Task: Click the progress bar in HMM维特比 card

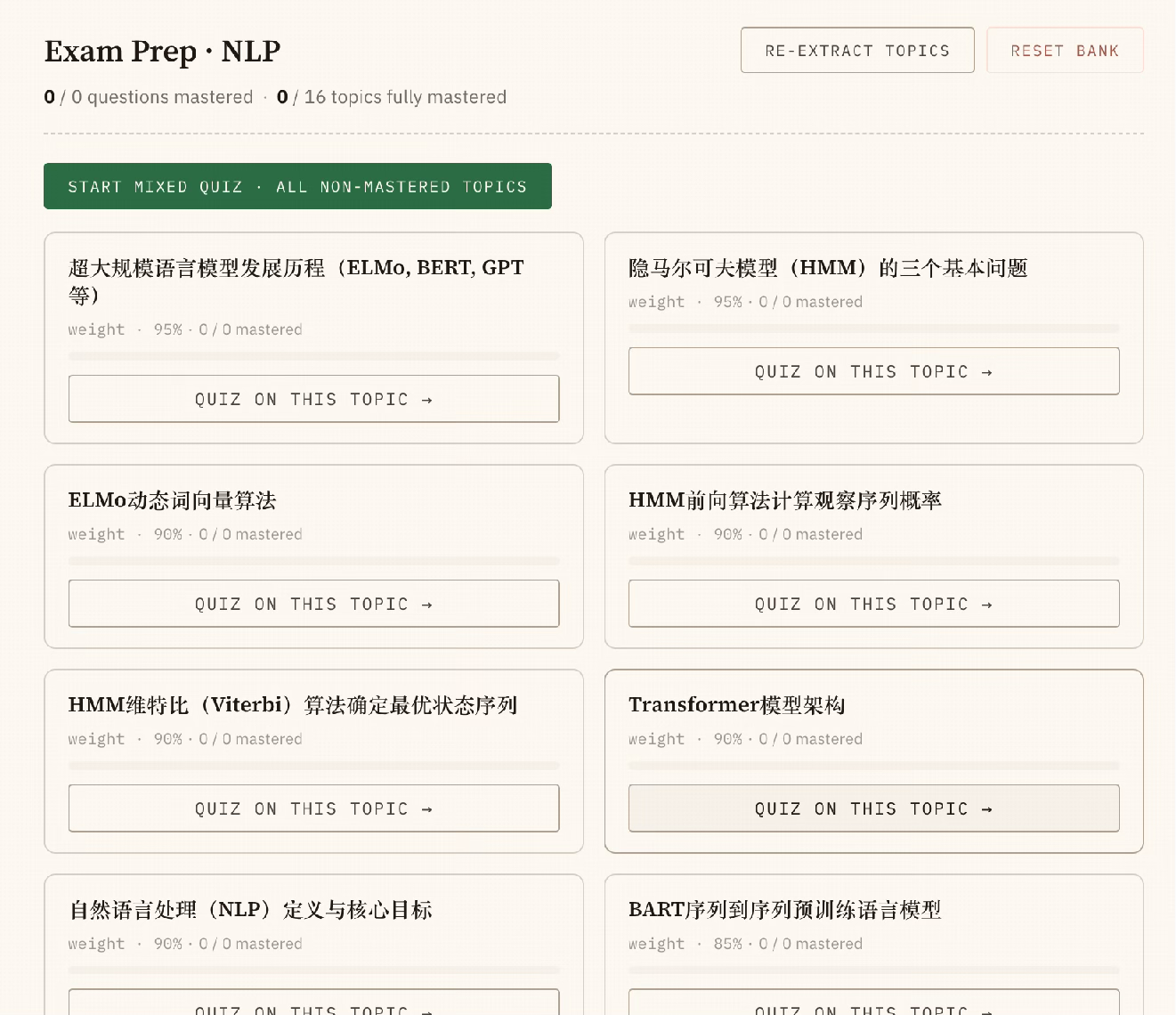Action: click(313, 766)
